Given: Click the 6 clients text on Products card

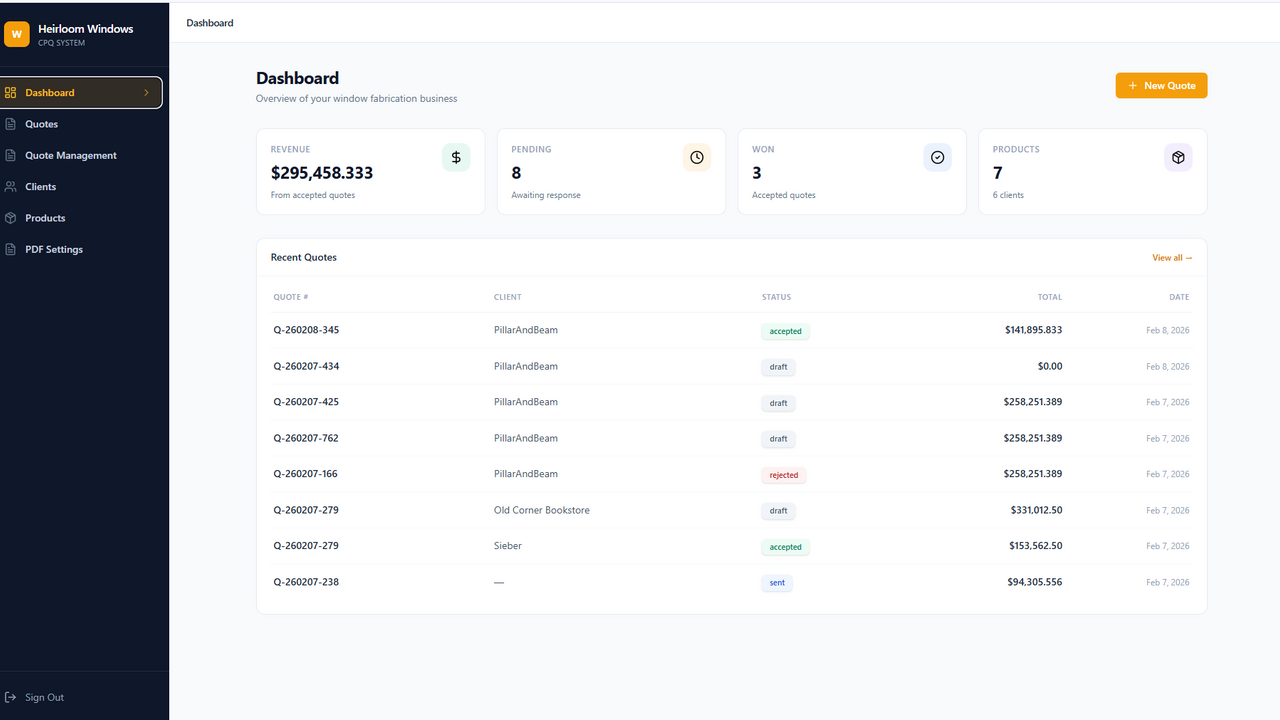Looking at the screenshot, I should point(1008,195).
